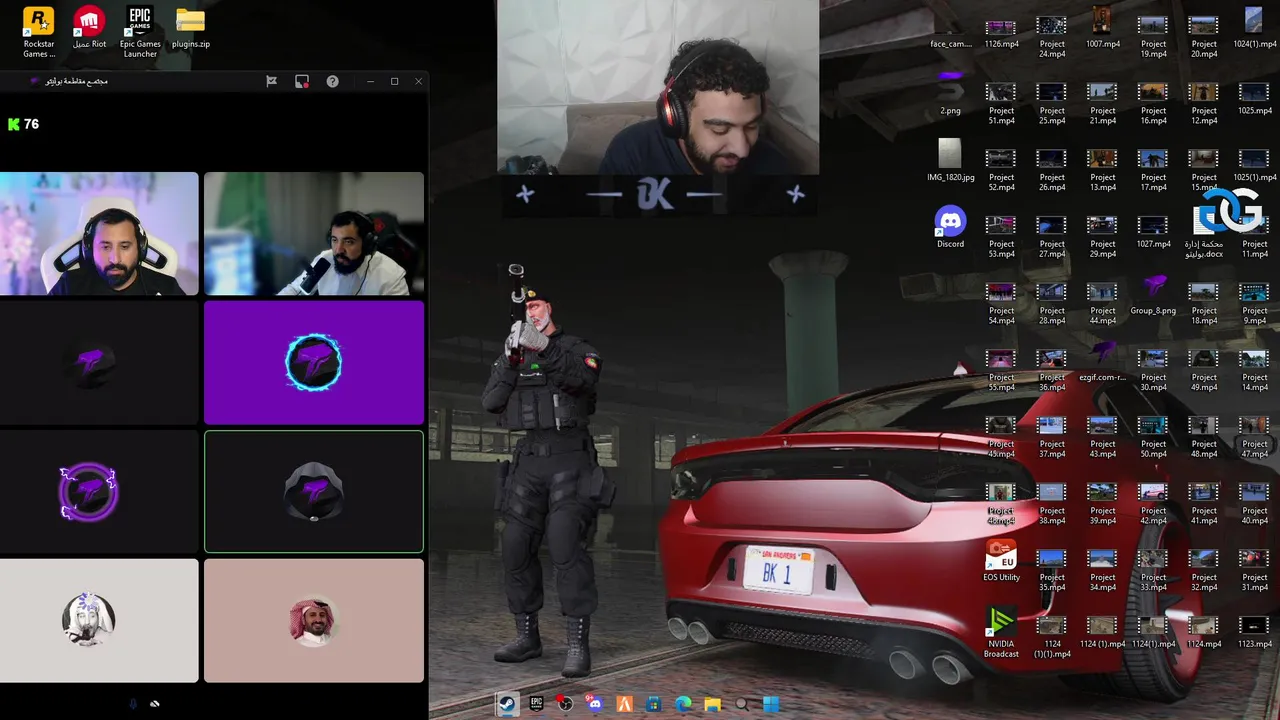Select the dark tile with dim purple logo
Screen dimensions: 1280x720
[99, 363]
